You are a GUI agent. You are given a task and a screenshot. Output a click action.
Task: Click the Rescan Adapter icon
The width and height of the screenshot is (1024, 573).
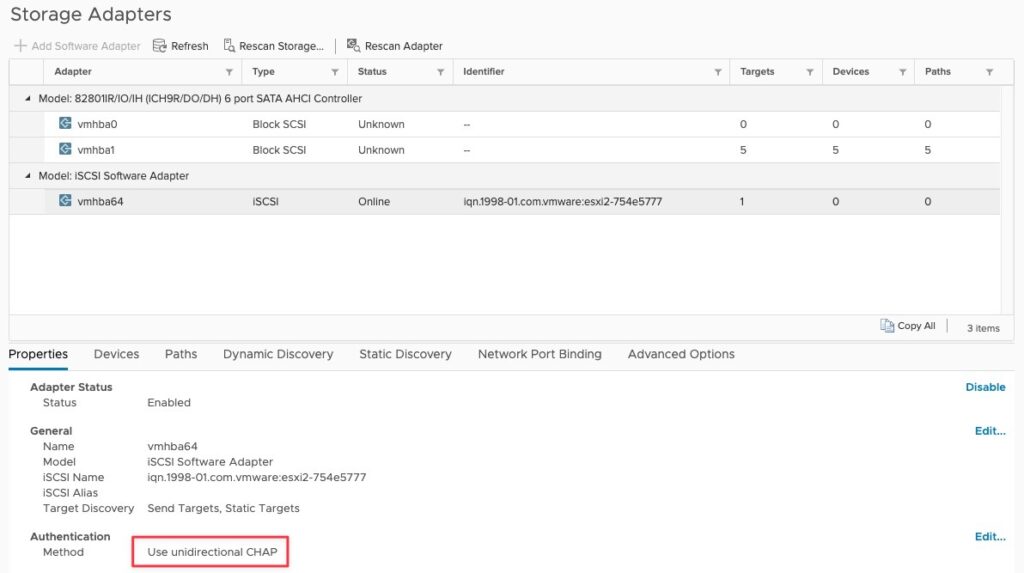[353, 46]
